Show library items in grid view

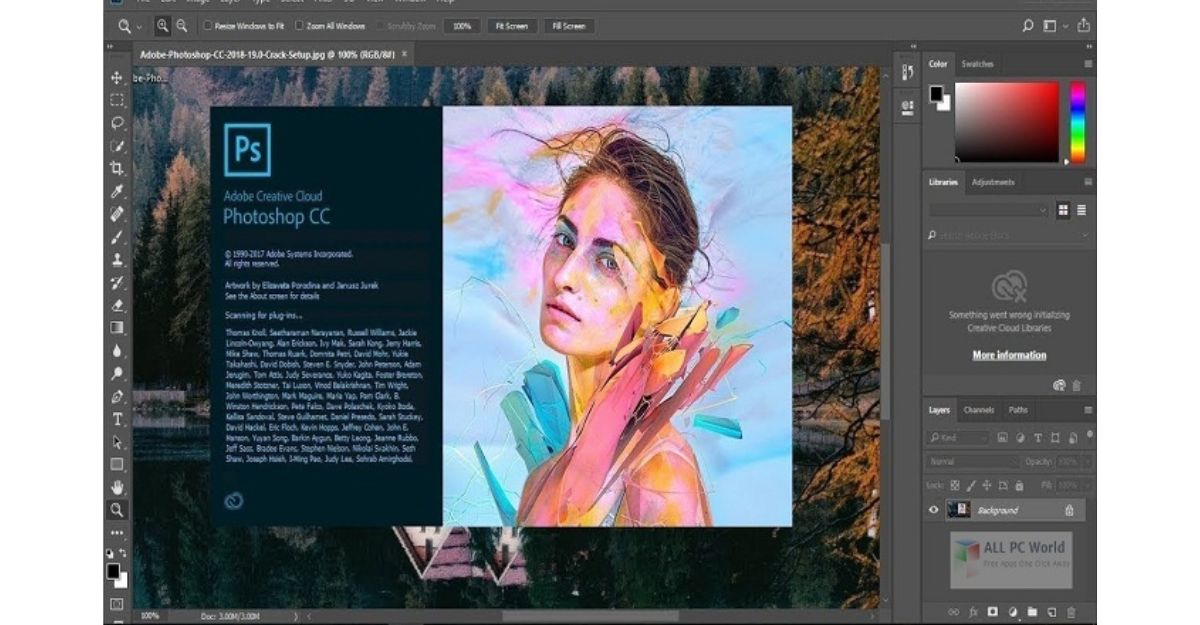[x=1062, y=210]
